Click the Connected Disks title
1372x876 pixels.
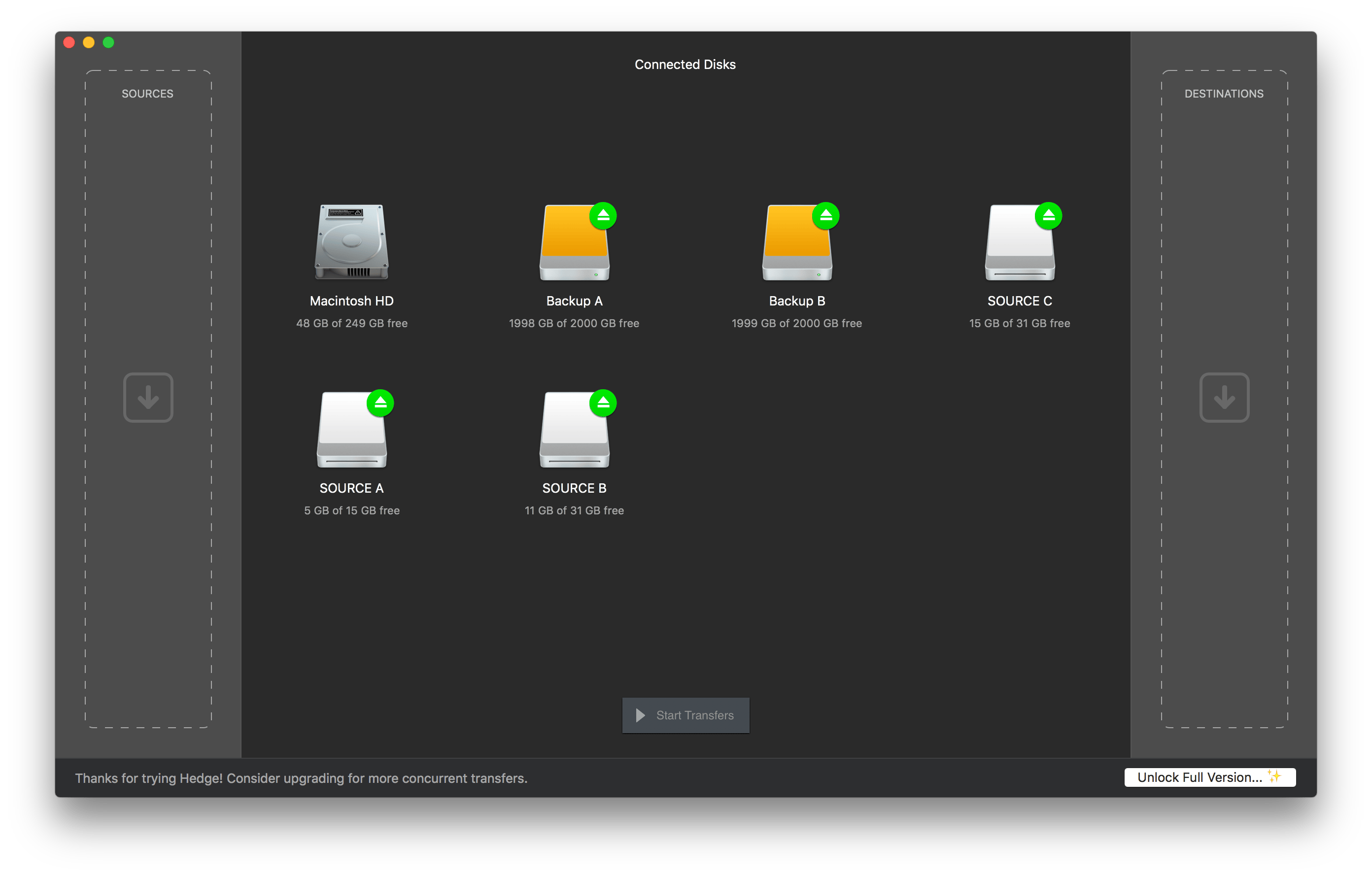tap(686, 65)
